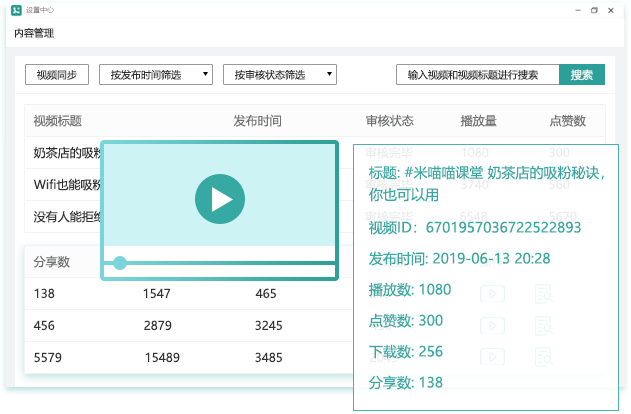631x414 pixels.
Task: Click the video progress slider handle
Action: 120,263
